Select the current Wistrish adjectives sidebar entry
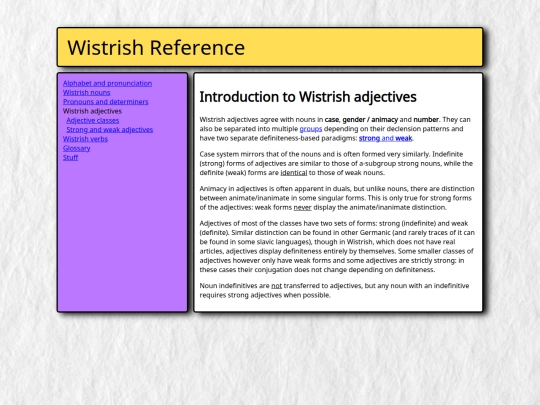Image resolution: width=540 pixels, height=405 pixels. (x=92, y=111)
